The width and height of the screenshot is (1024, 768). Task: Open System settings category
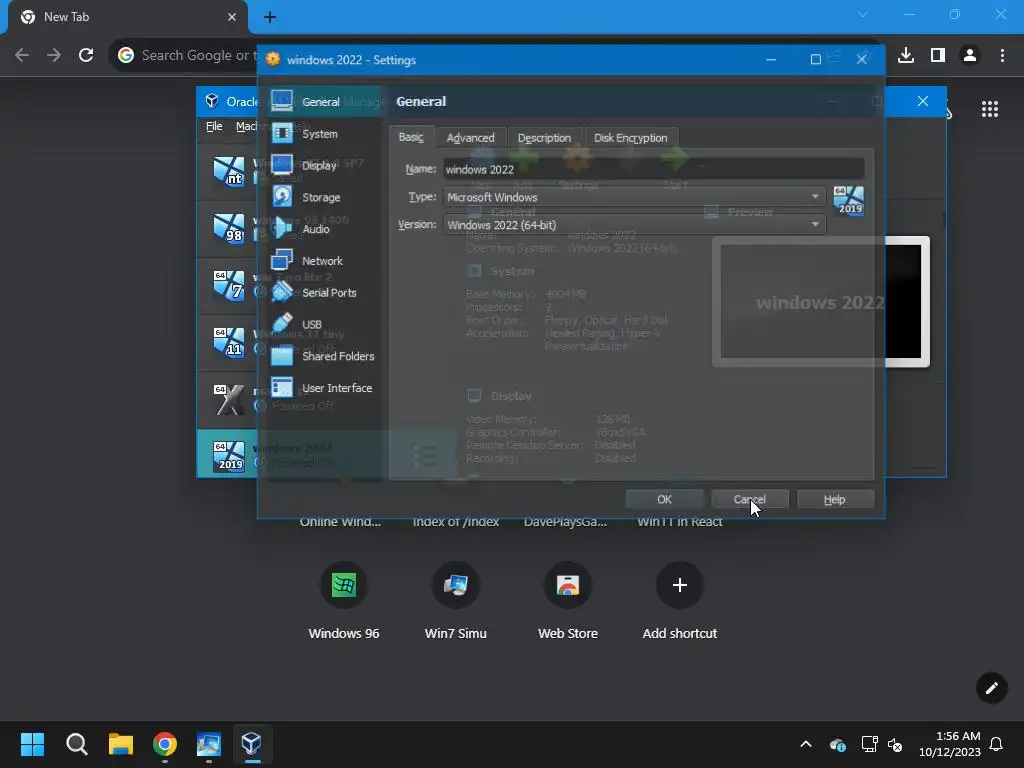320,134
